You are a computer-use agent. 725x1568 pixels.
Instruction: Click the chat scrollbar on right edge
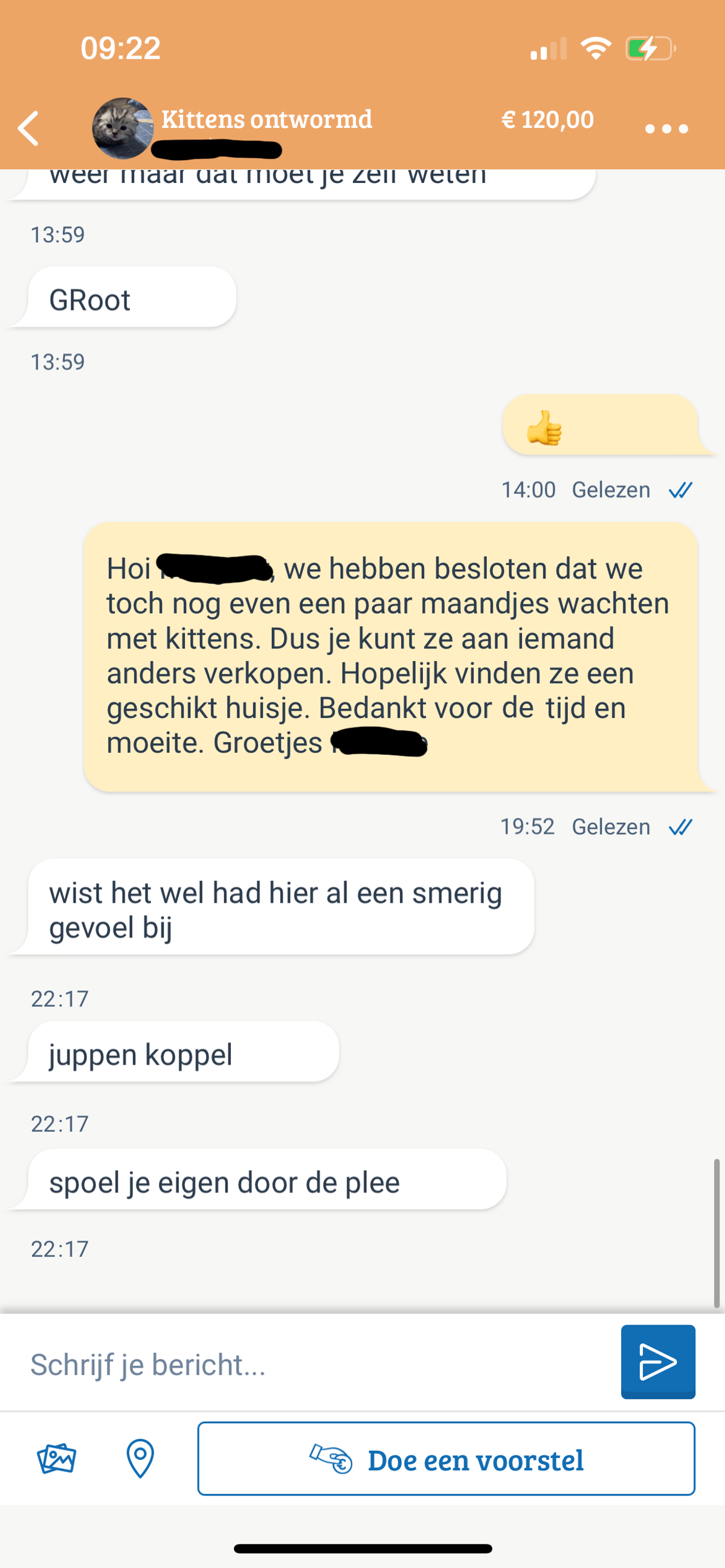pyautogui.click(x=717, y=1234)
